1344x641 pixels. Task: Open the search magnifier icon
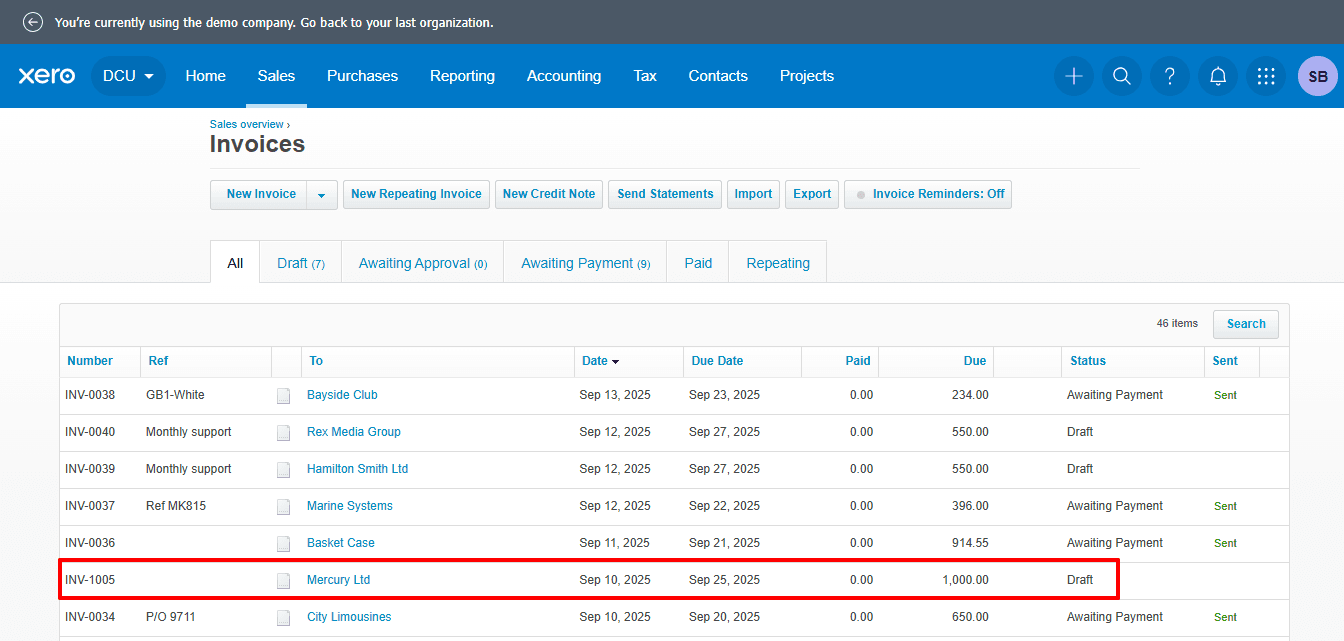click(x=1121, y=76)
